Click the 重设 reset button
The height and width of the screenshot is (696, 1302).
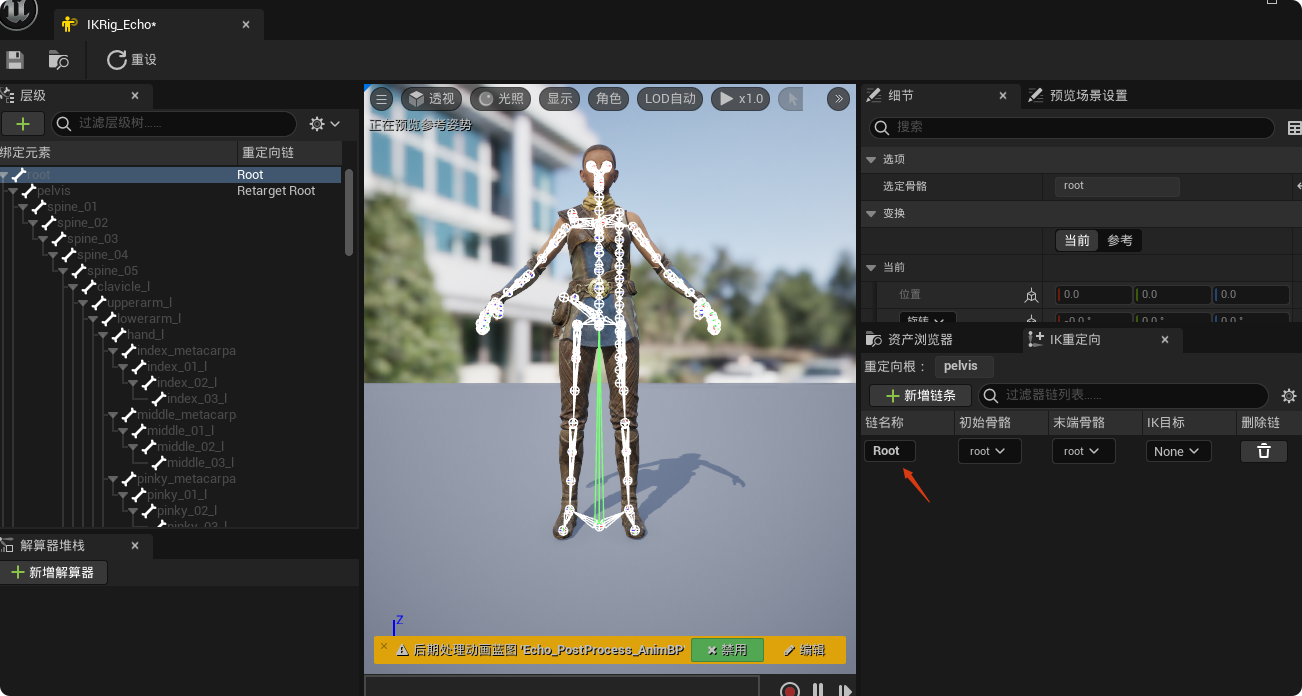[132, 60]
